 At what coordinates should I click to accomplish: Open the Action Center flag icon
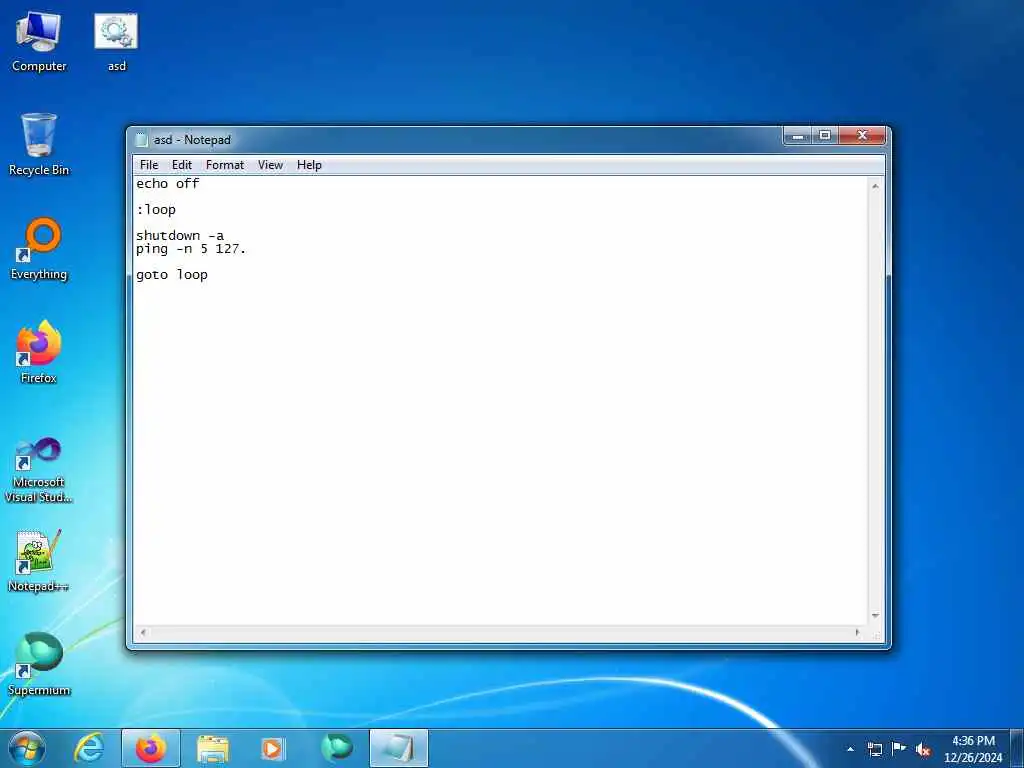click(899, 749)
